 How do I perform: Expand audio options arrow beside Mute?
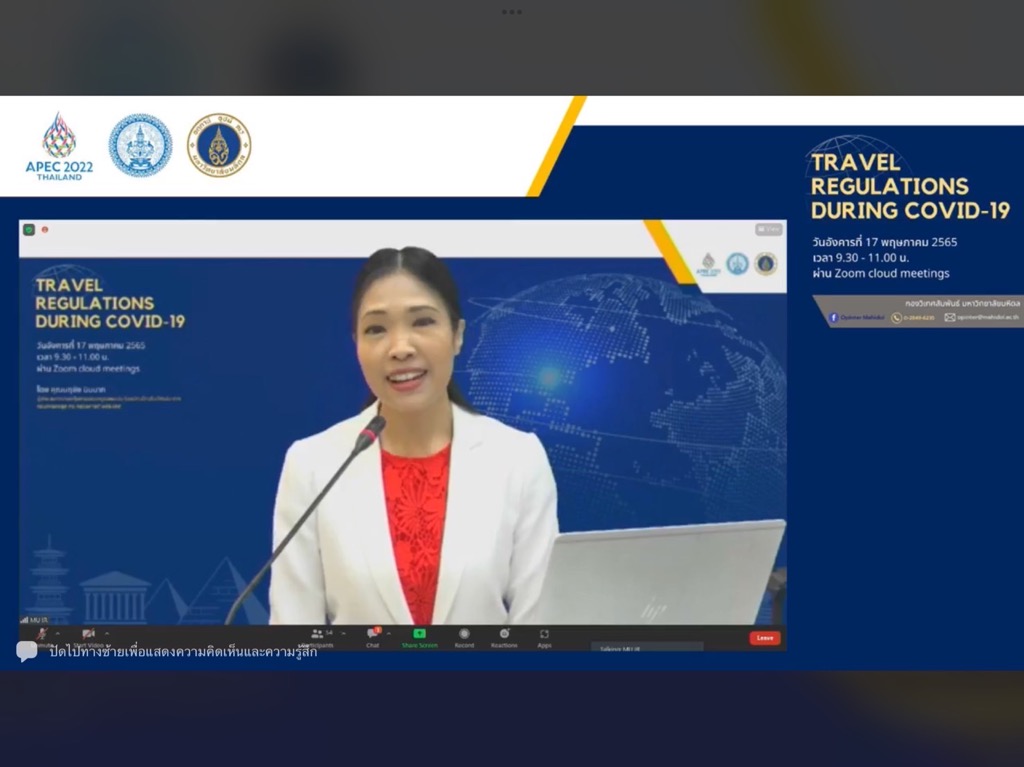pyautogui.click(x=57, y=633)
